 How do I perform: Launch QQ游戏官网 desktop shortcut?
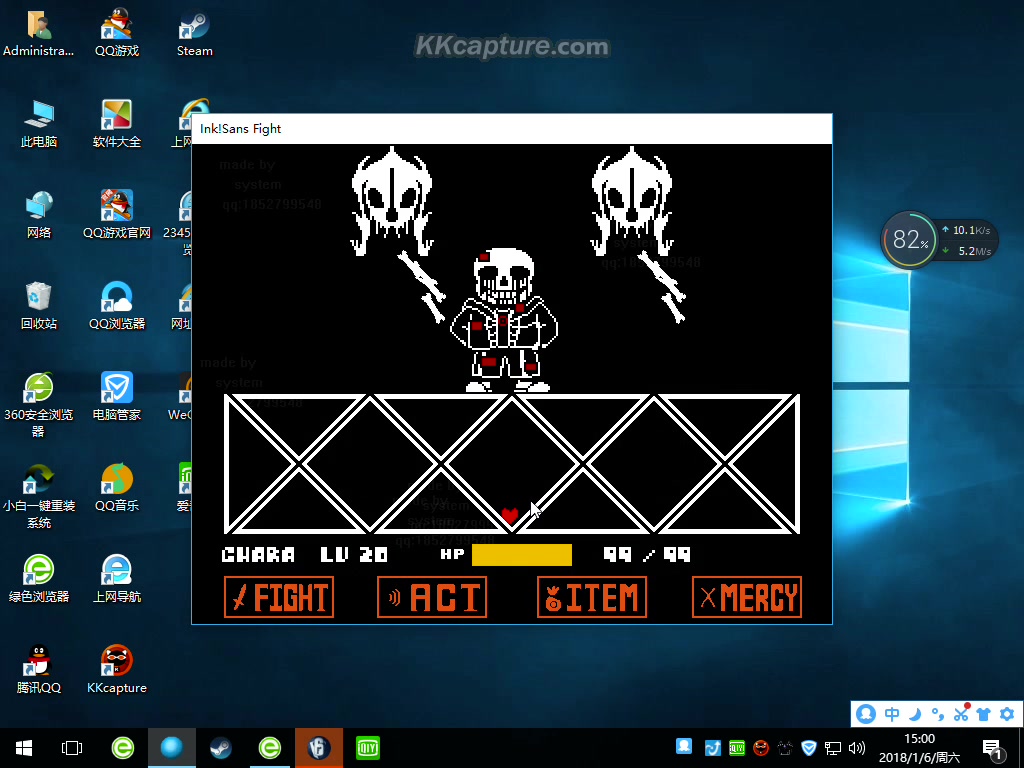click(117, 214)
